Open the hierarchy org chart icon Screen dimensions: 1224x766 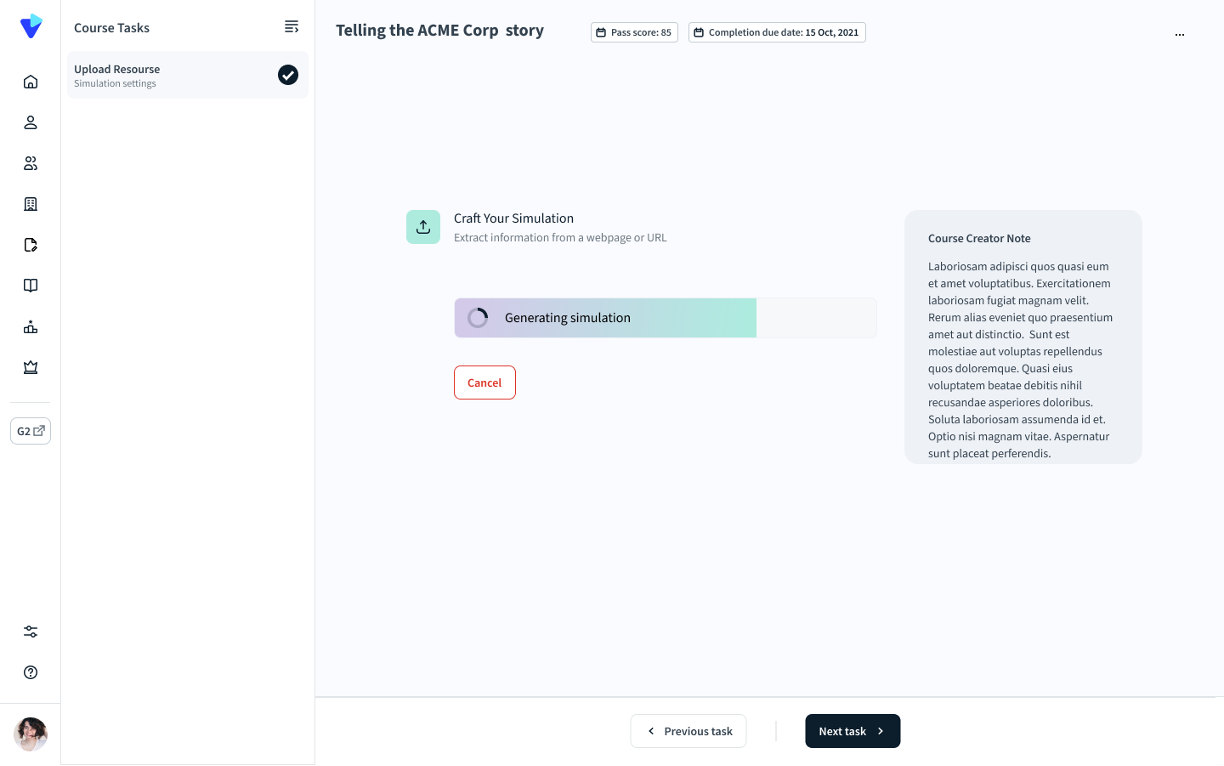pyautogui.click(x=31, y=327)
